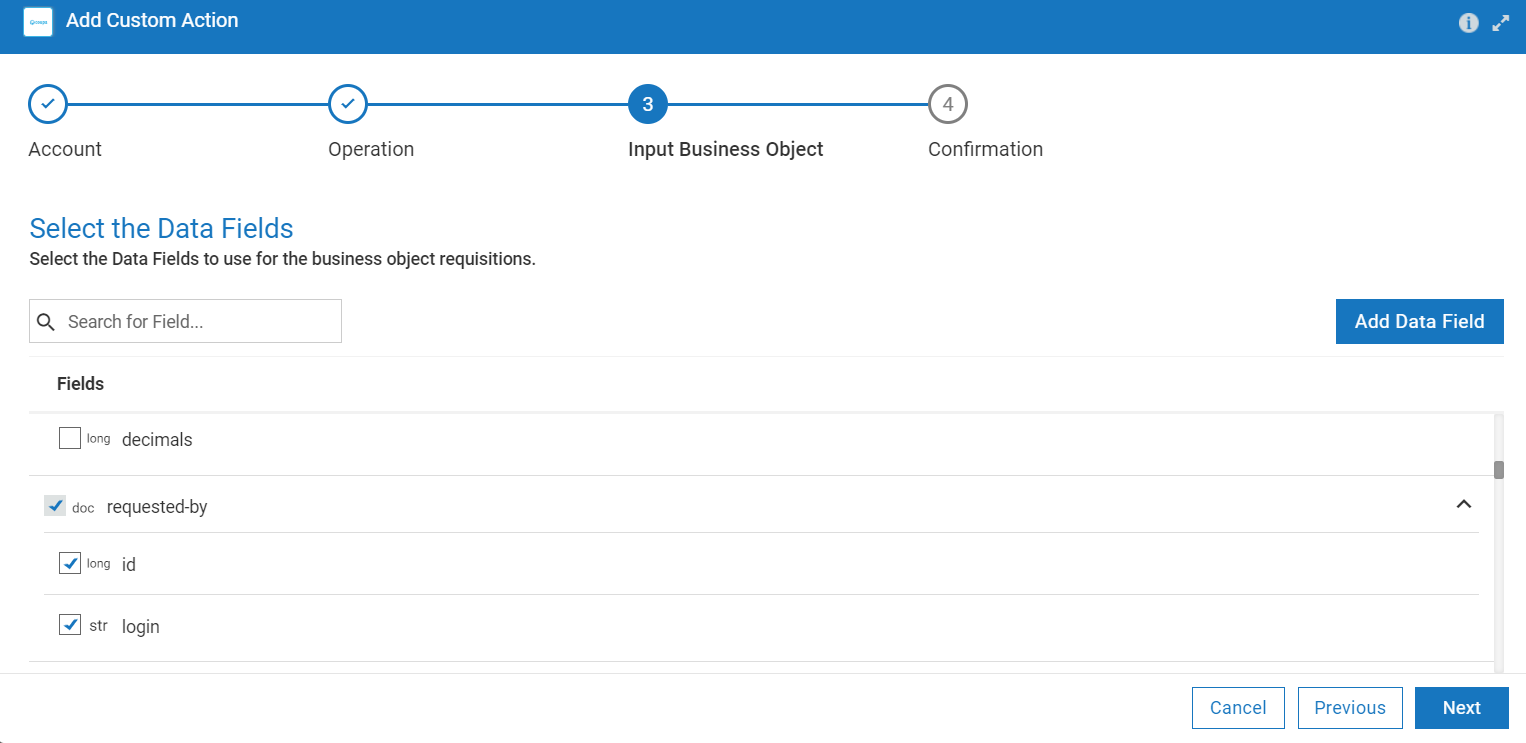Click the decimals field name
The height and width of the screenshot is (743, 1526).
(x=157, y=440)
